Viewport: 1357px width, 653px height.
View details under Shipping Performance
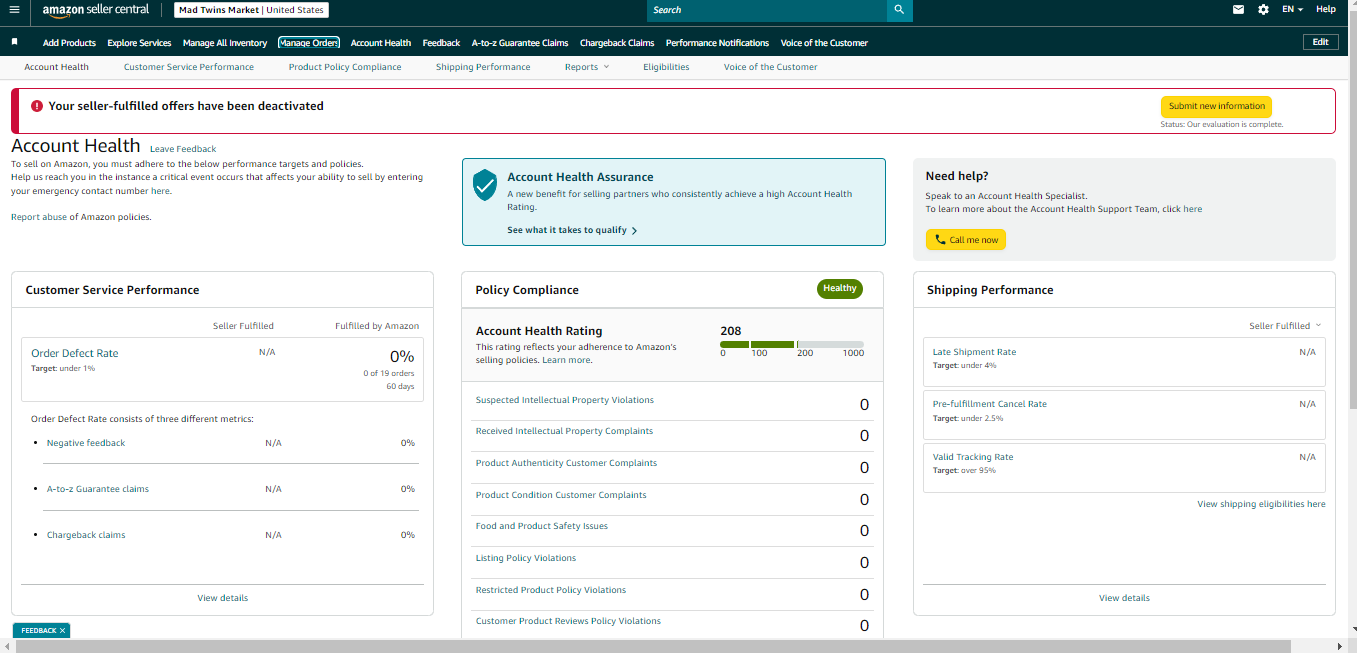pos(1124,598)
